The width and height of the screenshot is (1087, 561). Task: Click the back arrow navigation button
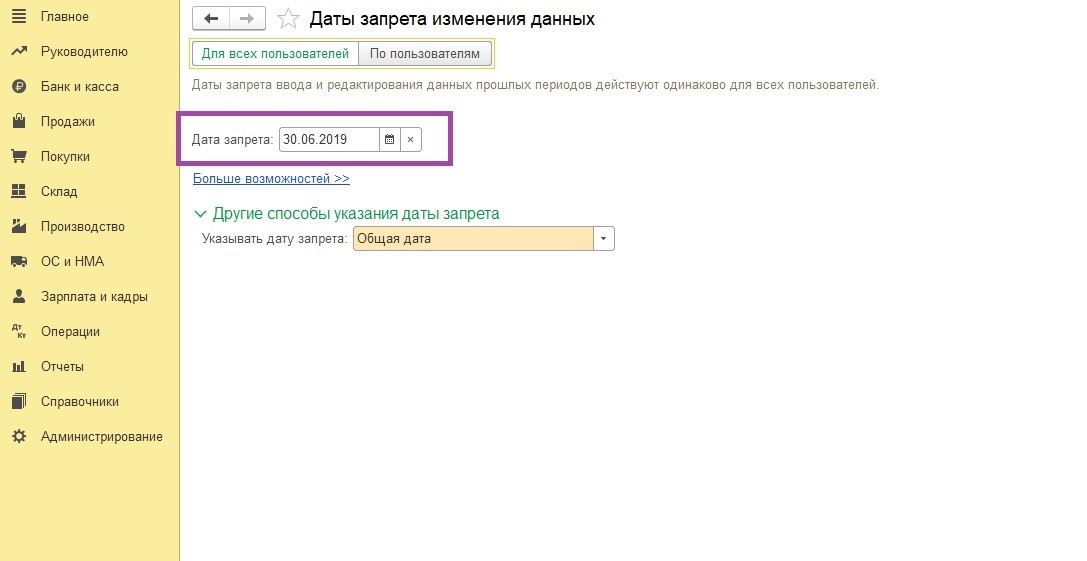(x=211, y=19)
